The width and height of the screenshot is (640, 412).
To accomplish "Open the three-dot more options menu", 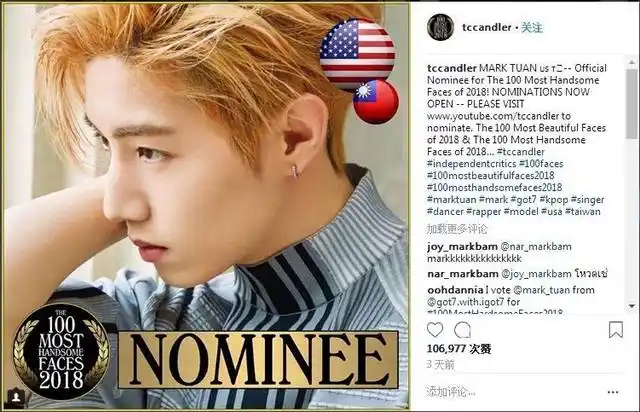I will click(613, 392).
